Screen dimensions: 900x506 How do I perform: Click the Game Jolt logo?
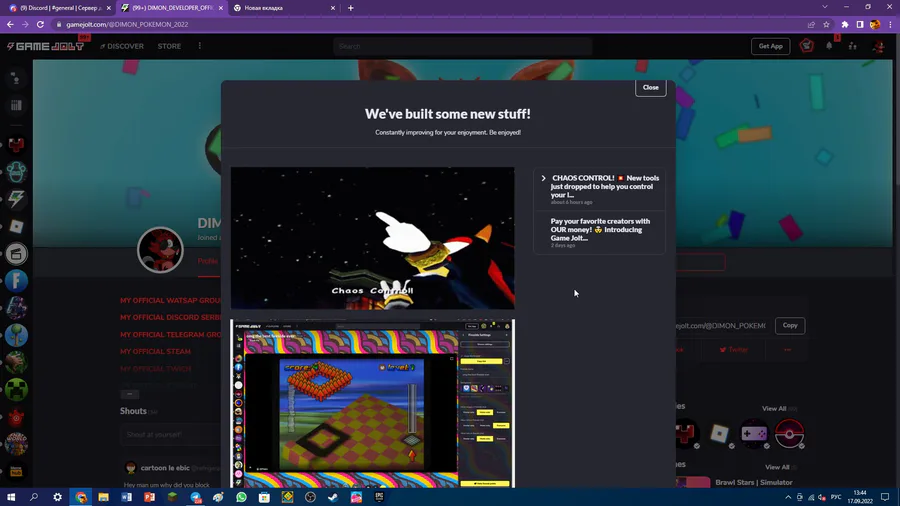[45, 46]
